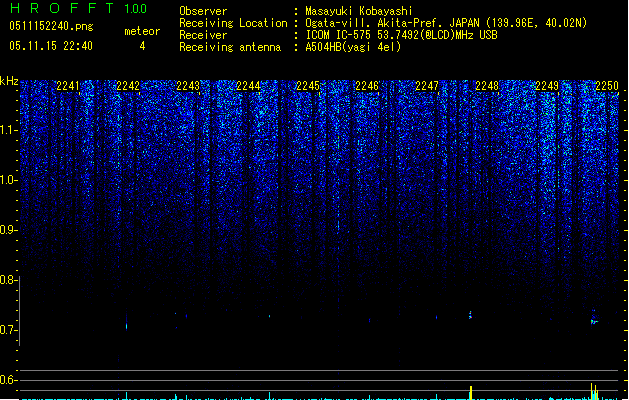629x400 pixels.
Task: Click the meteor echo below the 2250 marker
Action: click(594, 319)
